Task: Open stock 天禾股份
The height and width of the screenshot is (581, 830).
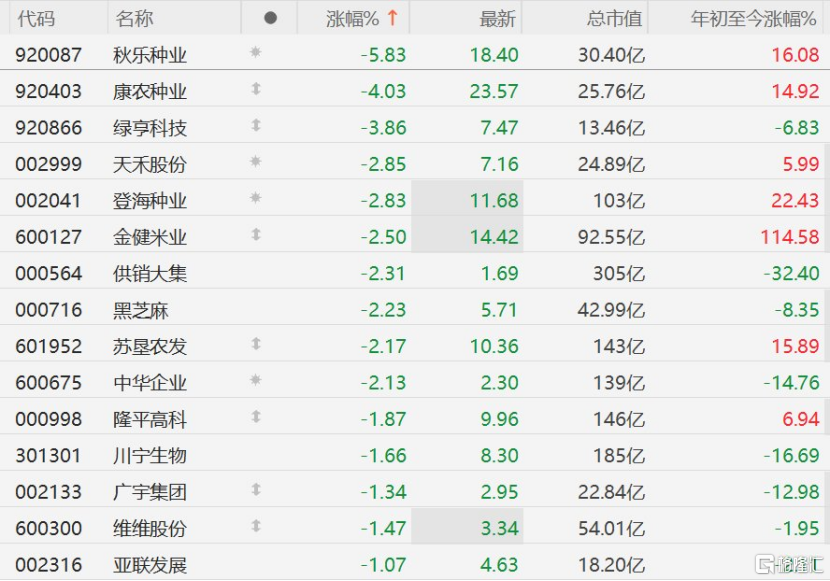Action: 150,165
